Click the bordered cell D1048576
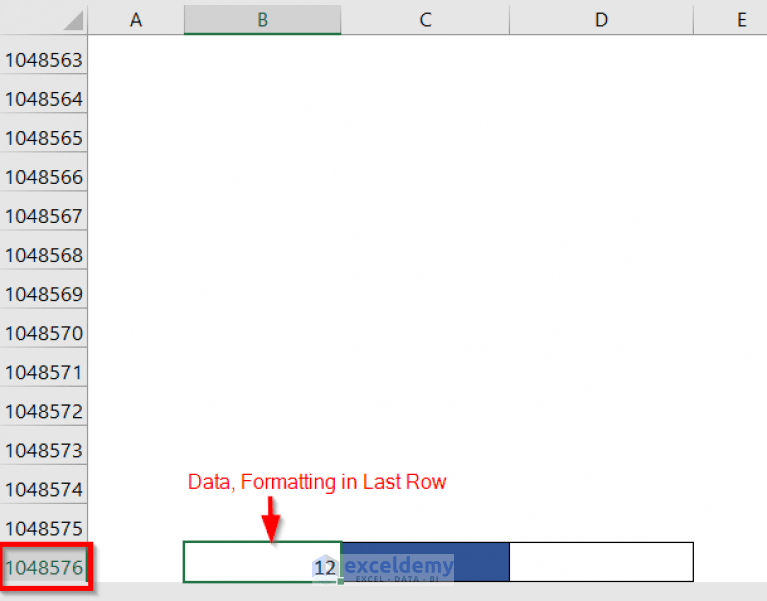 [x=601, y=562]
